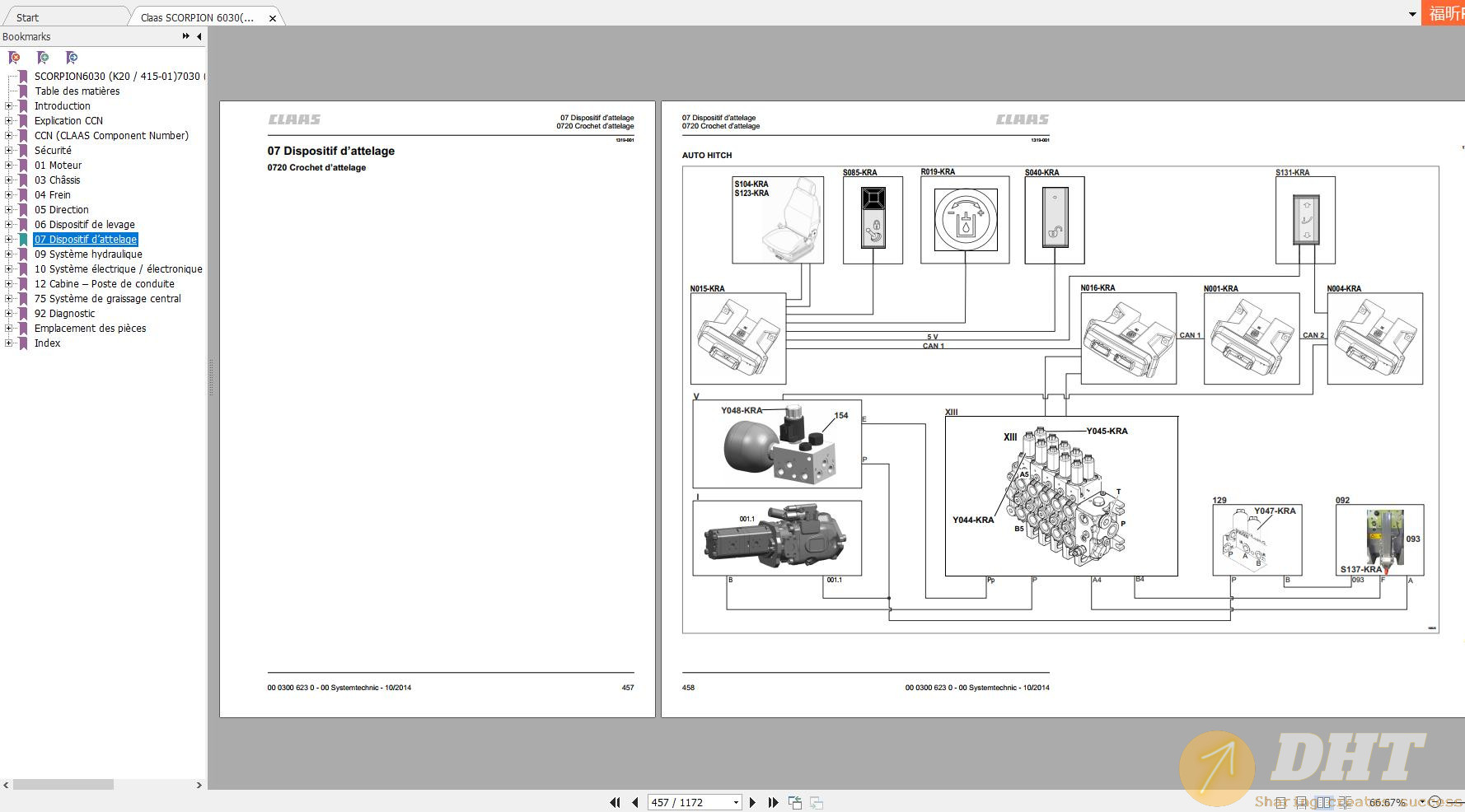The height and width of the screenshot is (812, 1465).
Task: Click the previous view icon
Action: [x=795, y=802]
